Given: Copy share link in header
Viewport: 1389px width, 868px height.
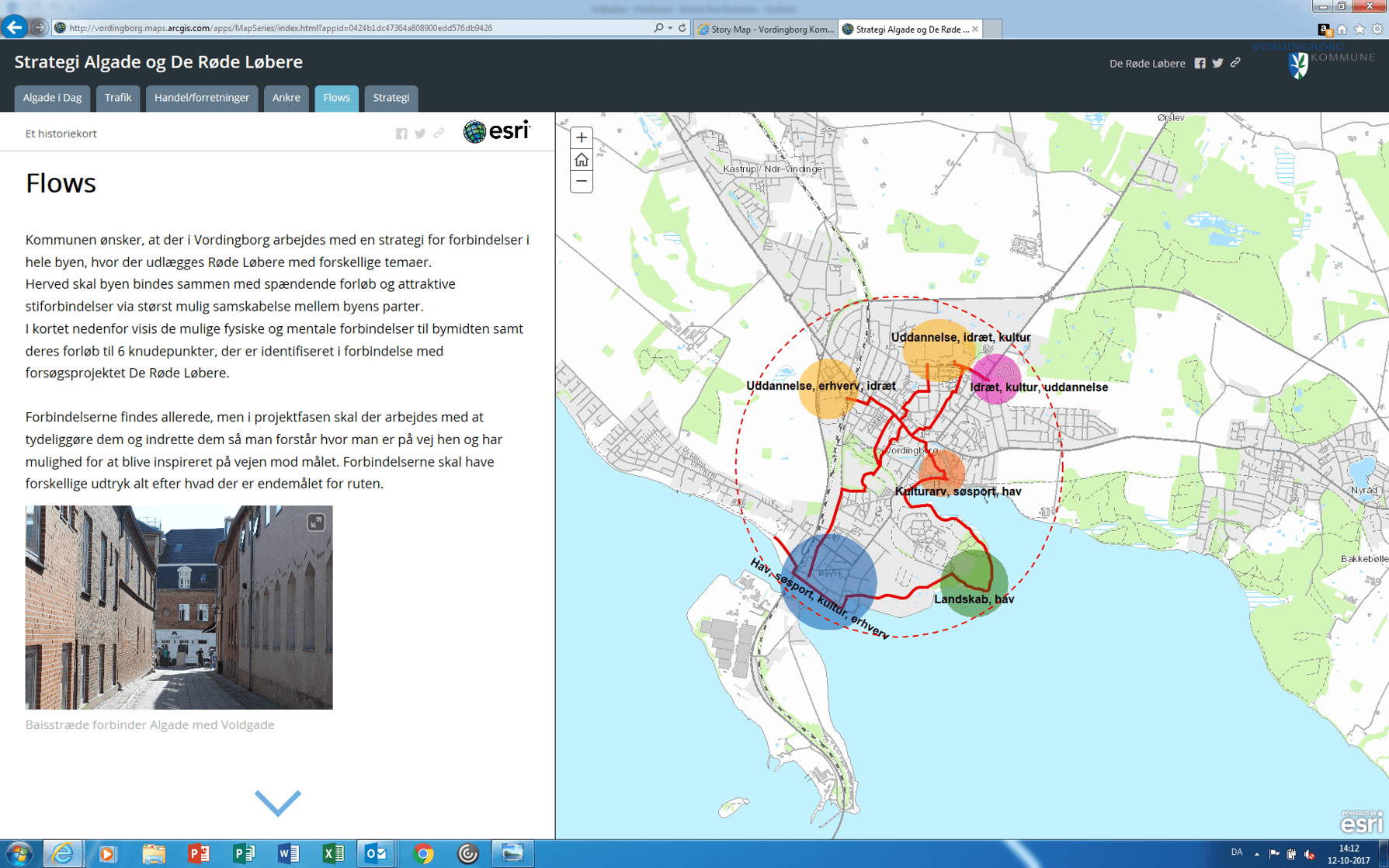Looking at the screenshot, I should (x=1235, y=63).
